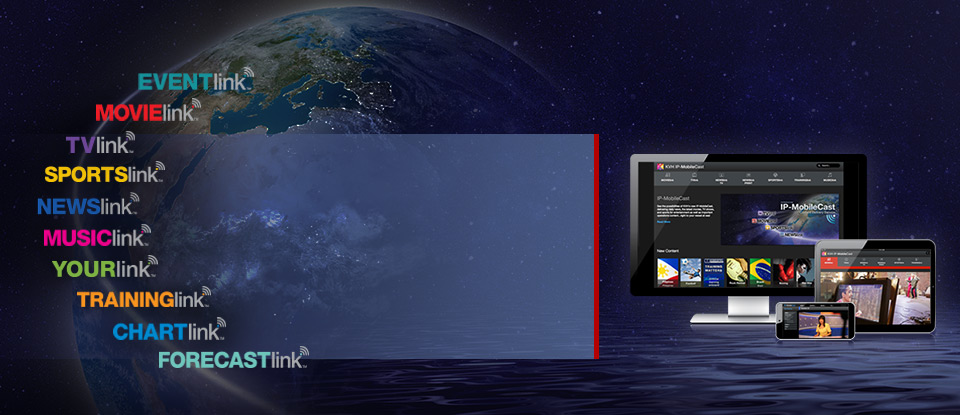Viewport: 960px width, 415px height.
Task: Click the Read More link on the monitor
Action: pyautogui.click(x=663, y=222)
